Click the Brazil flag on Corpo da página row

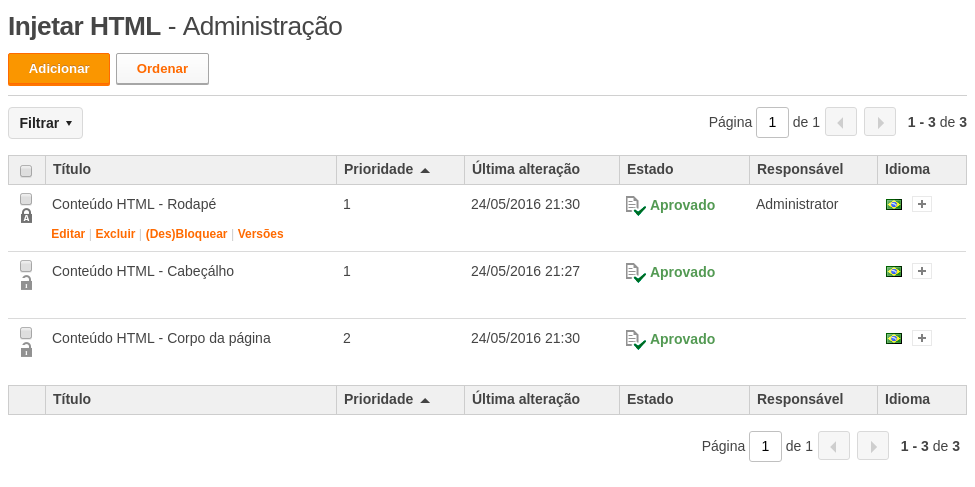click(894, 338)
